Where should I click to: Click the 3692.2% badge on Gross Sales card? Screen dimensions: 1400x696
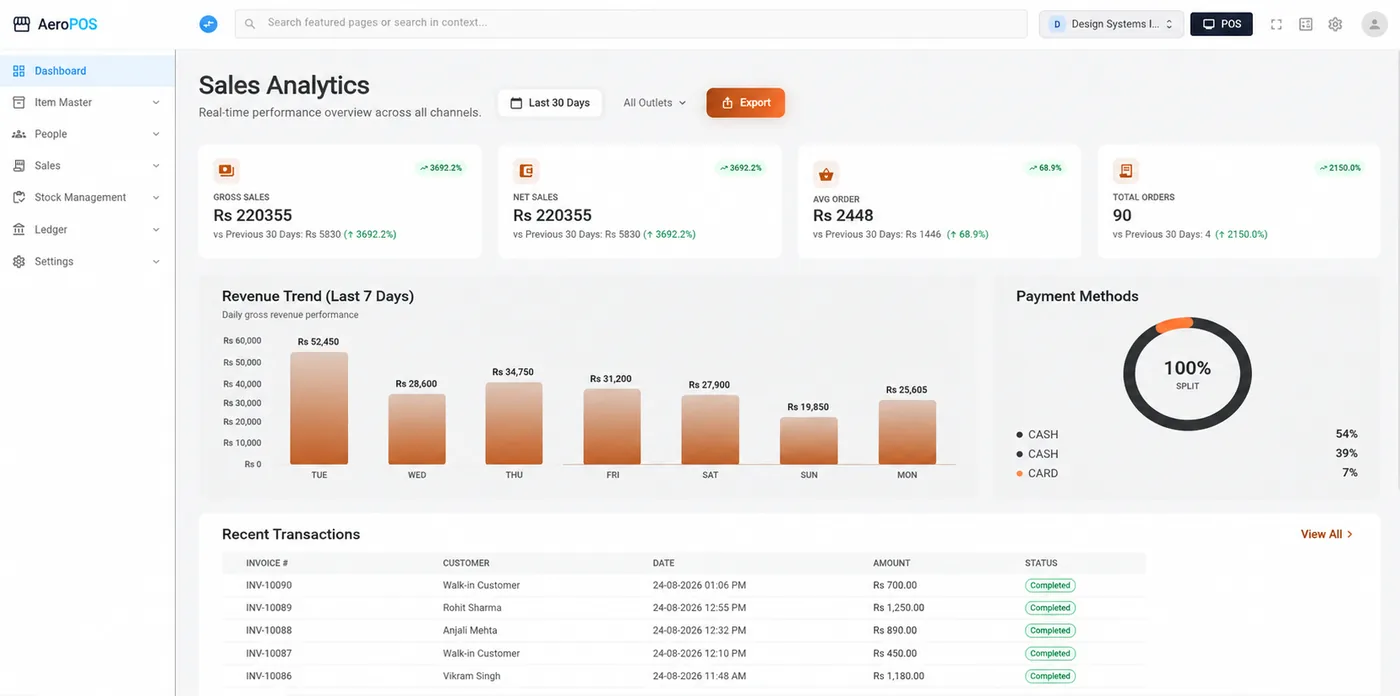(x=440, y=168)
